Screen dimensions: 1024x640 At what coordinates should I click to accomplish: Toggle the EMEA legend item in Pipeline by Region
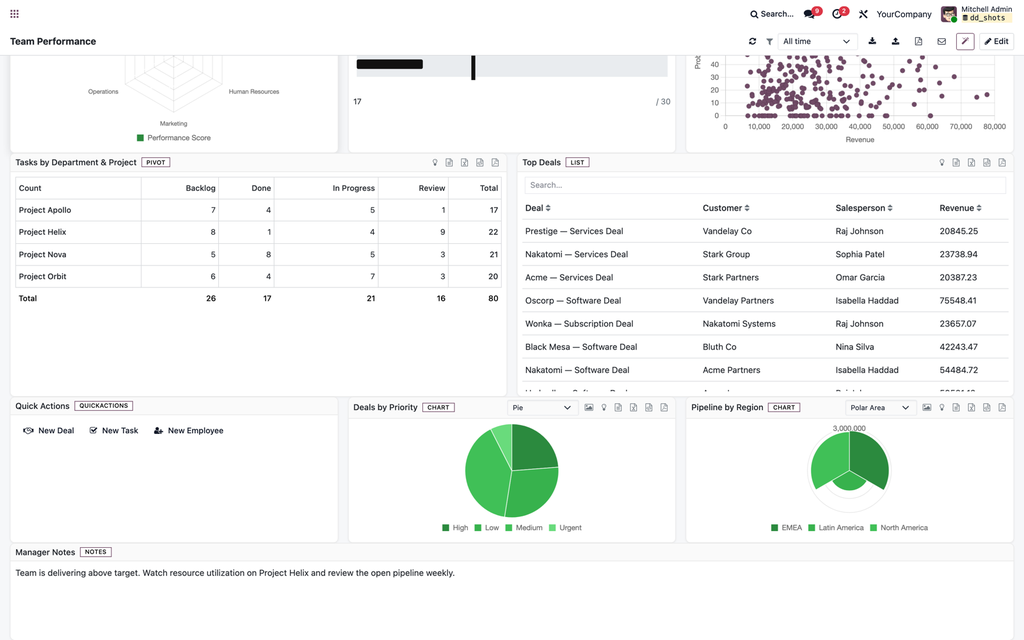coord(786,528)
